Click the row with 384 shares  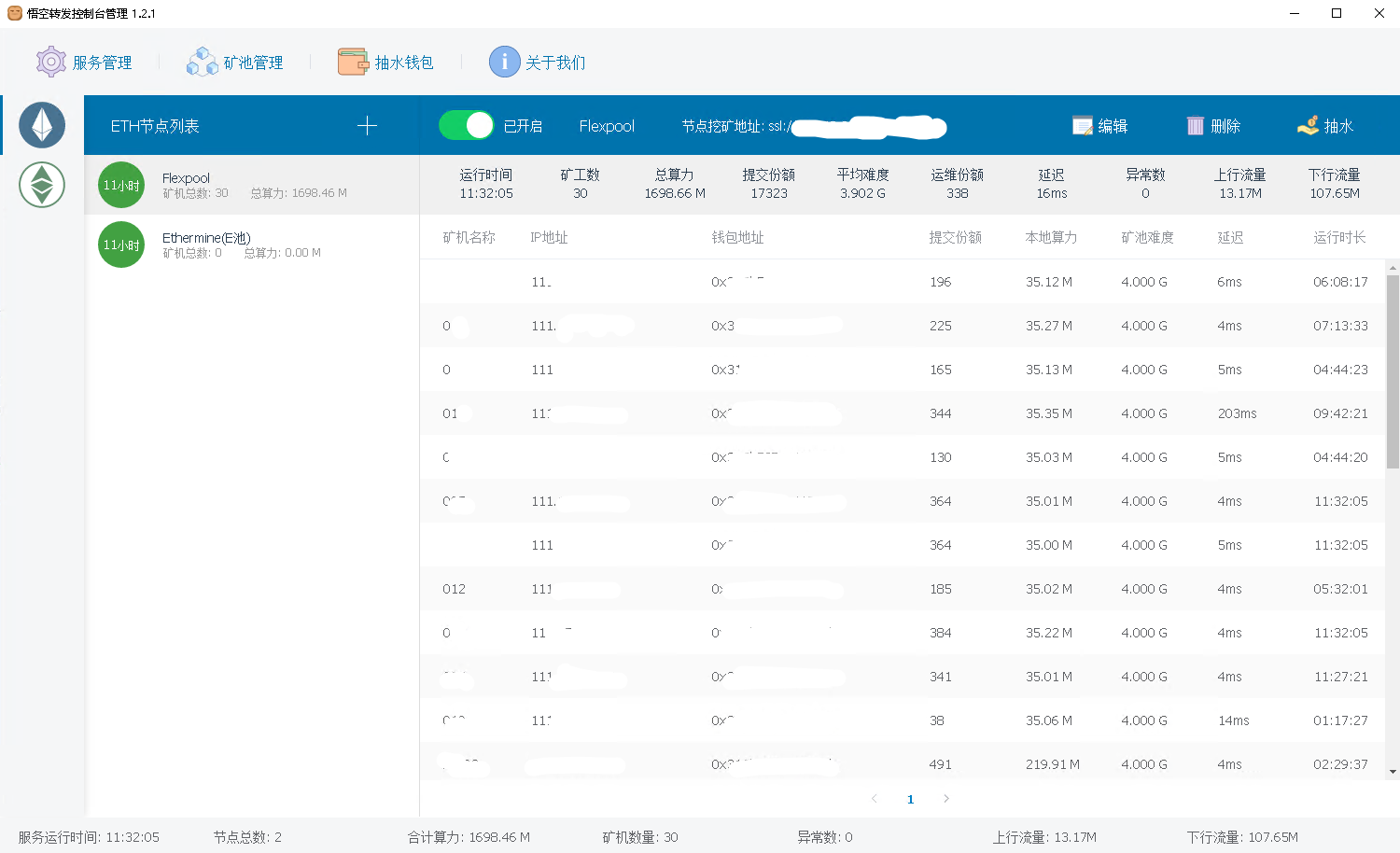pyautogui.click(x=903, y=633)
